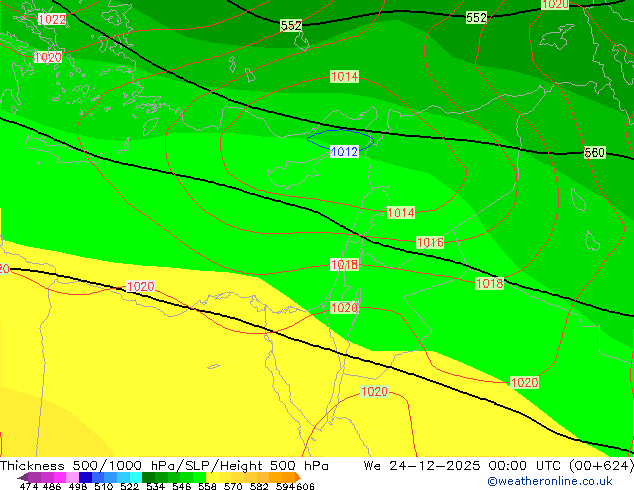Click the 522 value in the legend
This screenshot has height=490, width=634.
coord(129,486)
